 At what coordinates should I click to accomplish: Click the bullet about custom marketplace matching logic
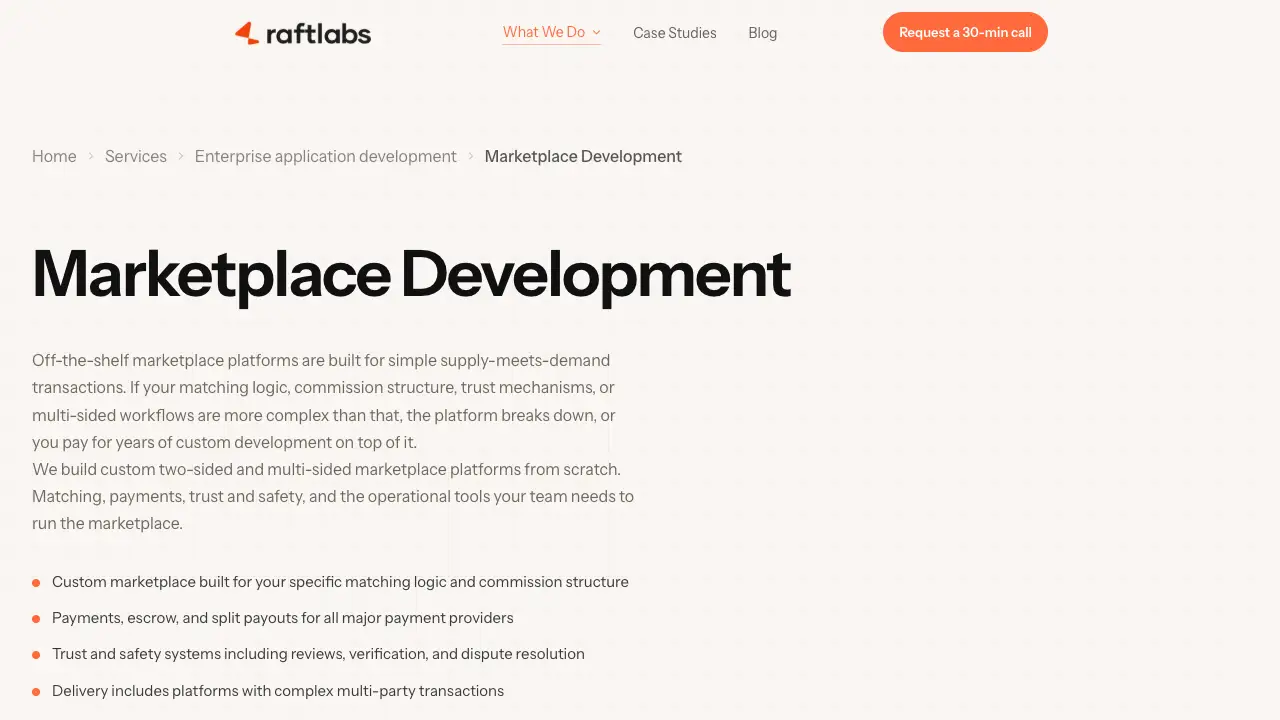coord(340,582)
